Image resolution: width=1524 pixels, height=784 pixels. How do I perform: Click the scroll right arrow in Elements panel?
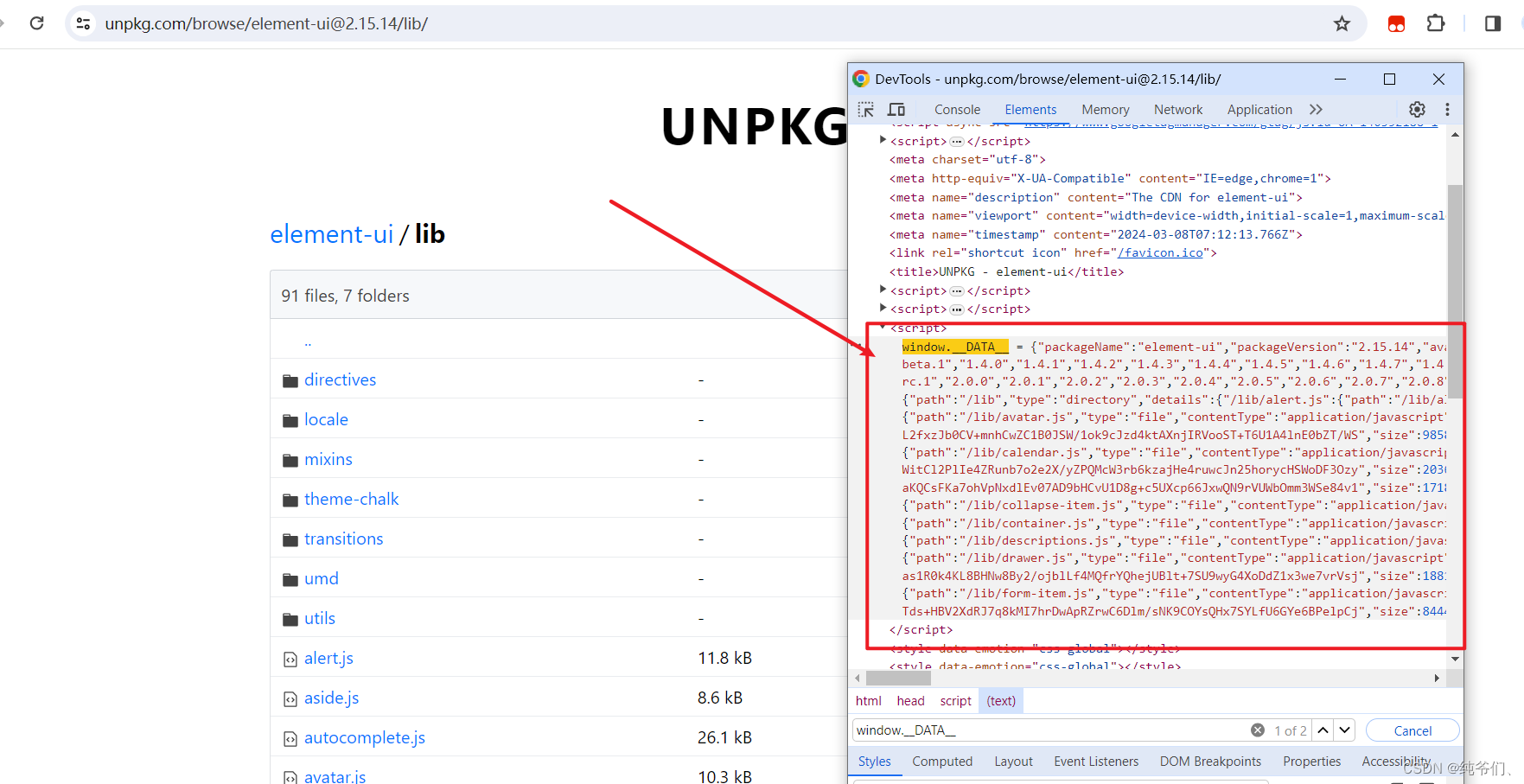click(x=1437, y=679)
